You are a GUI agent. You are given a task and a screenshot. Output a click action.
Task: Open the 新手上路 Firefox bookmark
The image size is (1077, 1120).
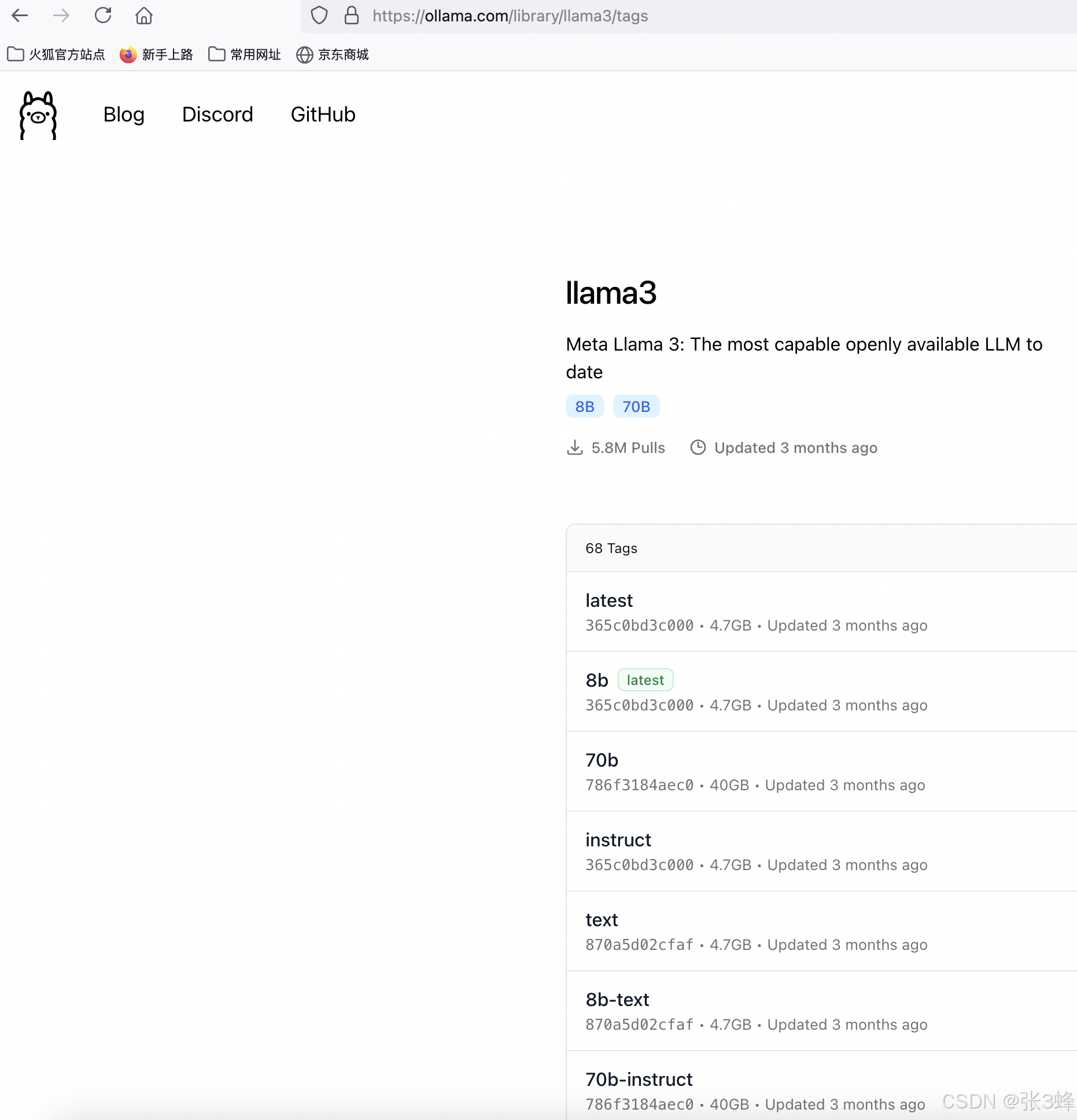click(156, 54)
